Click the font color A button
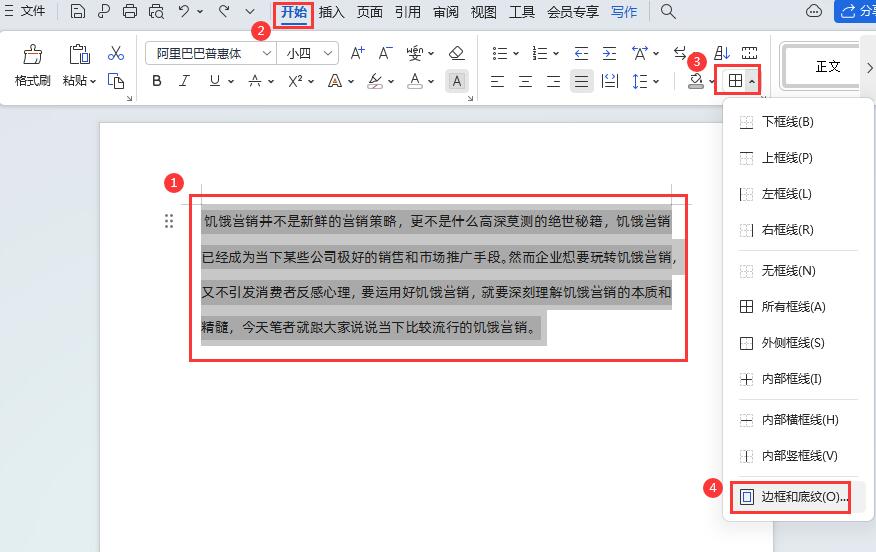Image resolution: width=876 pixels, height=552 pixels. [415, 81]
